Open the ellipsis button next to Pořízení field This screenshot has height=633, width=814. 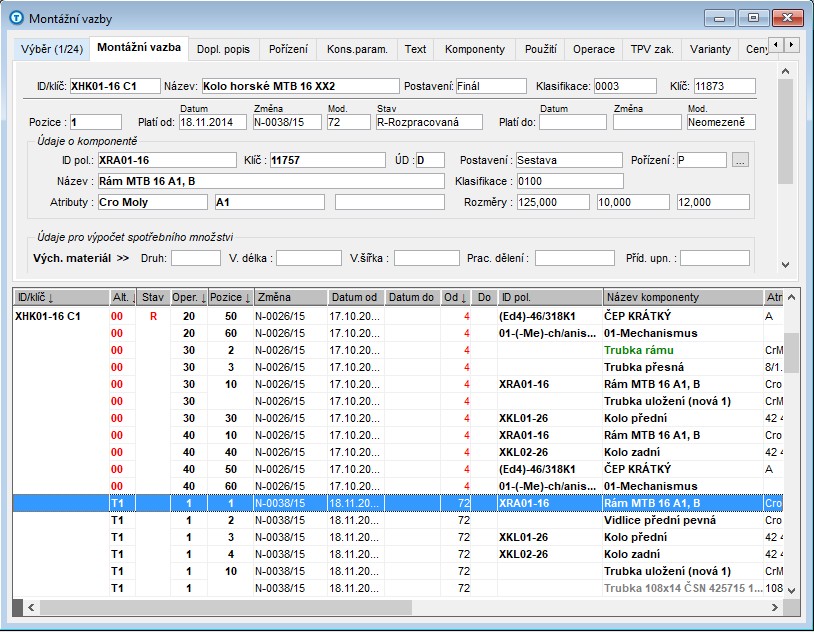tap(740, 160)
